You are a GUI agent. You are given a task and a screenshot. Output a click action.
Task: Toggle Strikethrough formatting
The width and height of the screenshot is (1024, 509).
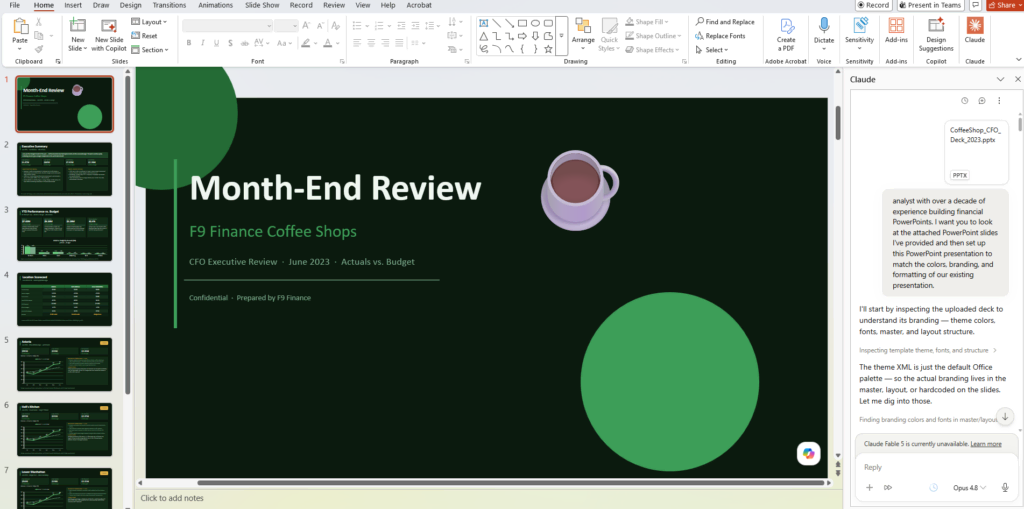tap(245, 43)
